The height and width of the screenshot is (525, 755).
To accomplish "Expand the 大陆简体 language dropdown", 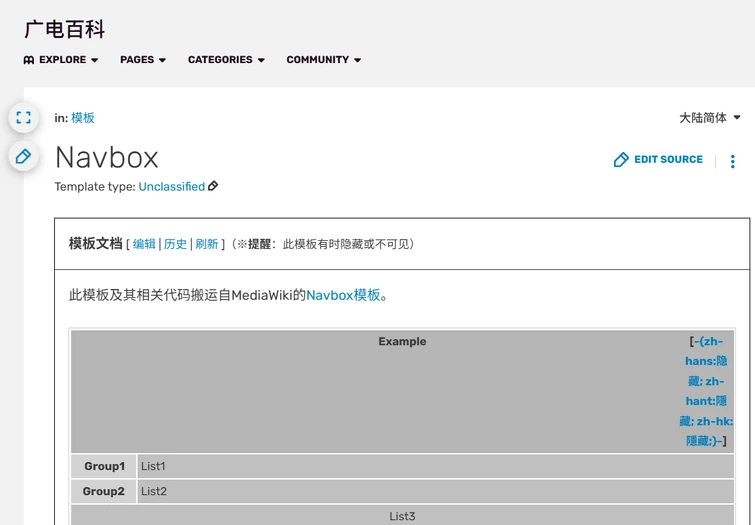I will 710,118.
